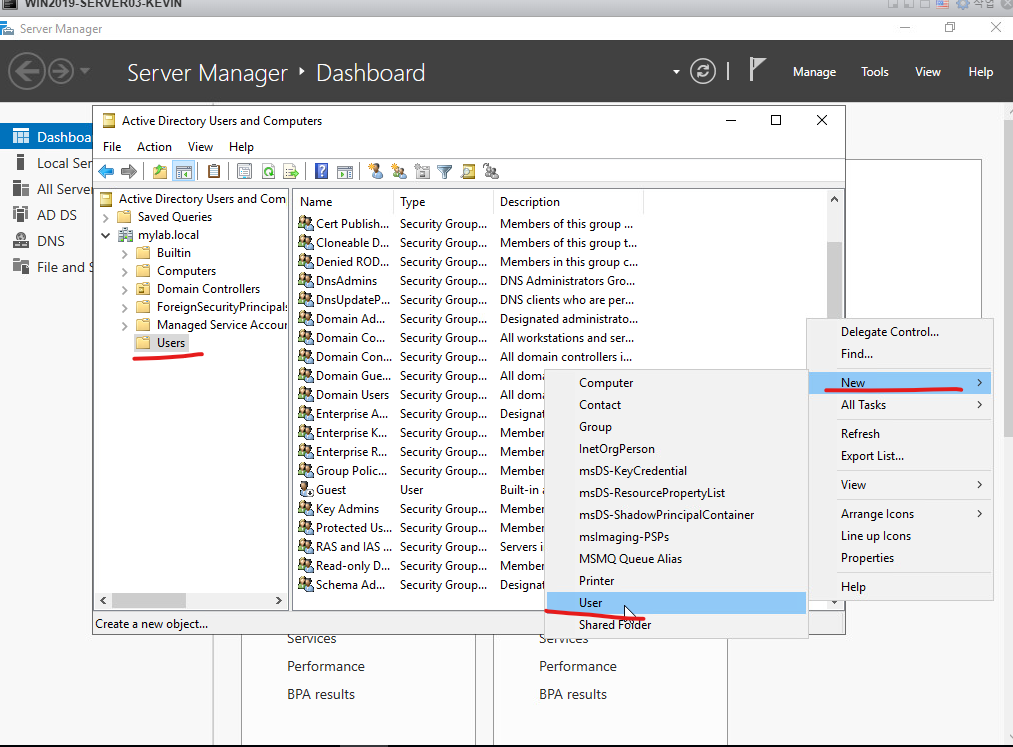This screenshot has height=747, width=1013.
Task: Click the tree pane horizontal scrollbar thumb
Action: coord(149,600)
